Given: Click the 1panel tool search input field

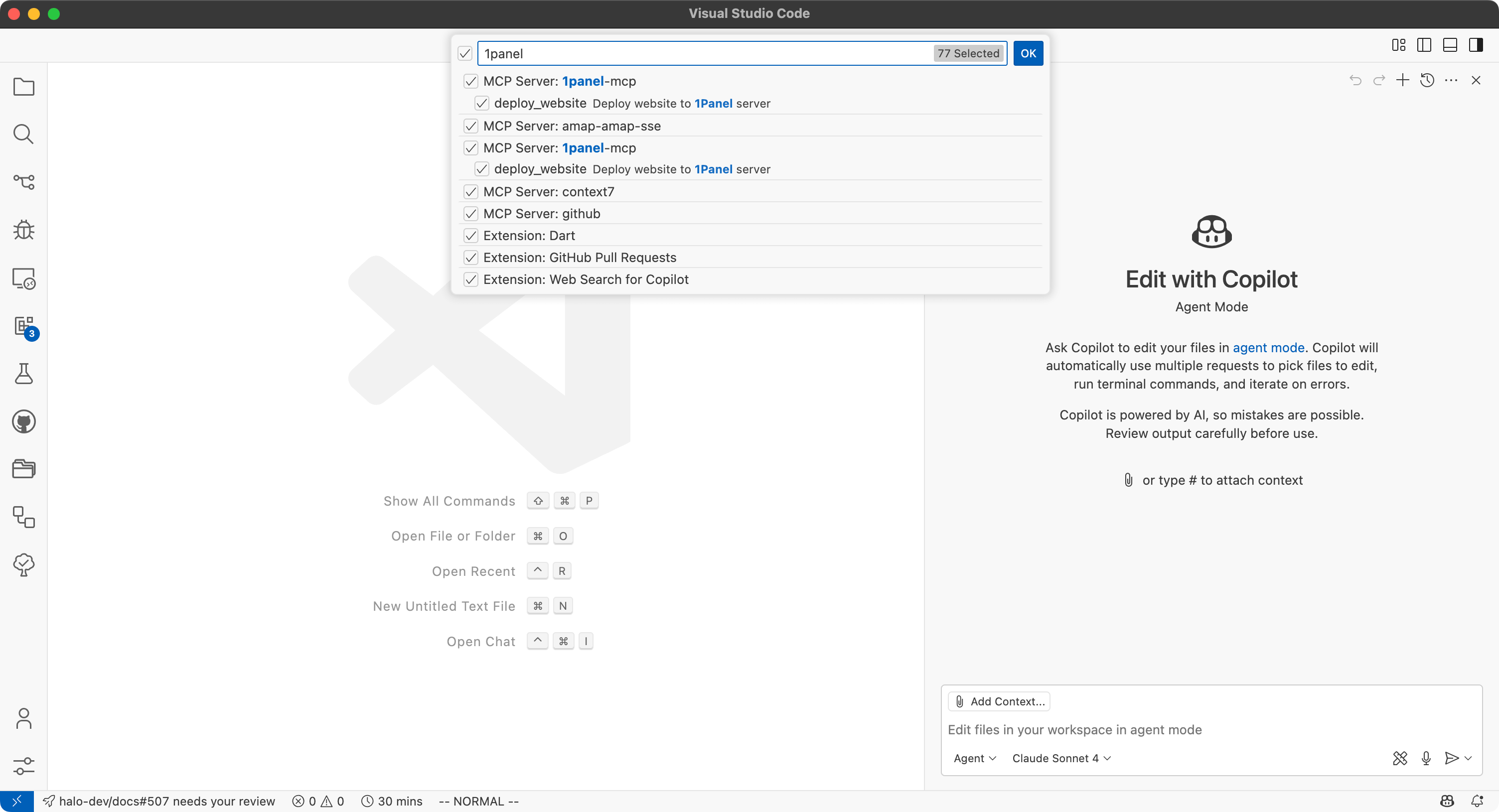Looking at the screenshot, I should coord(704,53).
